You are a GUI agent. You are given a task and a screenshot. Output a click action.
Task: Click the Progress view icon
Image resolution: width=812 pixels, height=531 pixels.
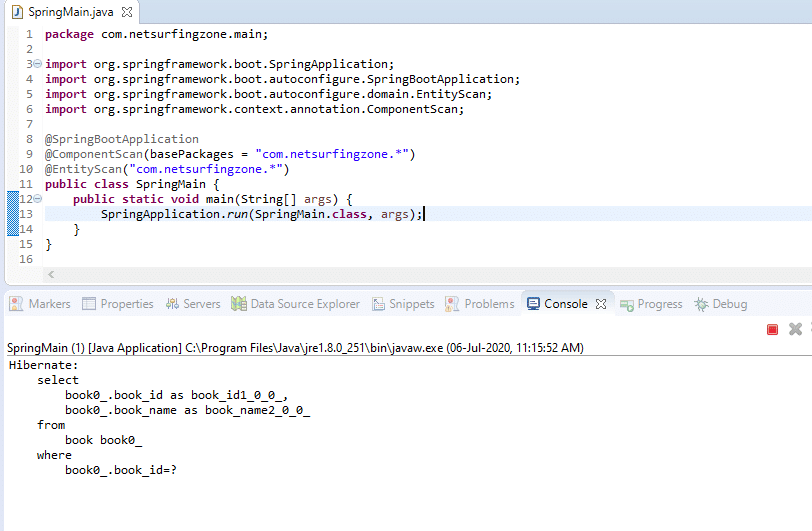626,304
